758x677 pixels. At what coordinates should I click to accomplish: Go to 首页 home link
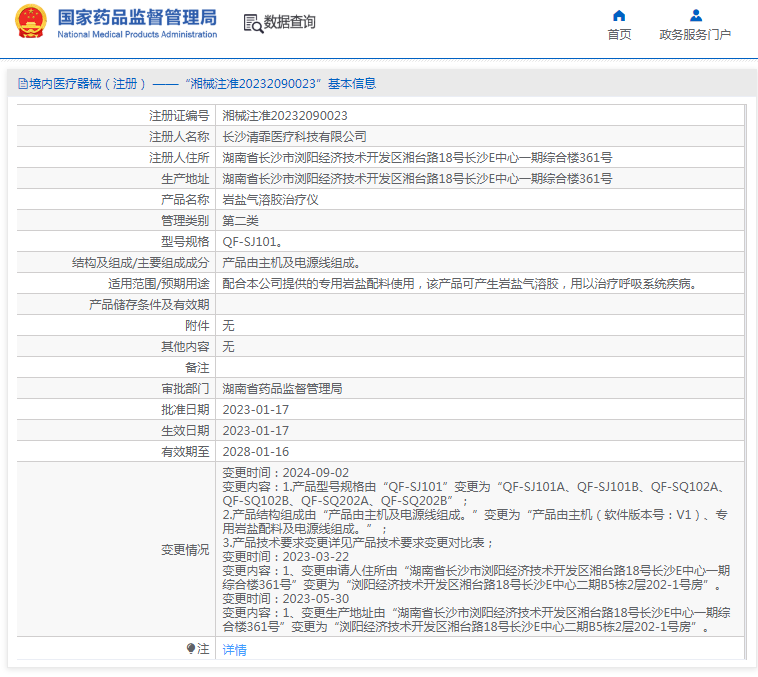click(619, 34)
